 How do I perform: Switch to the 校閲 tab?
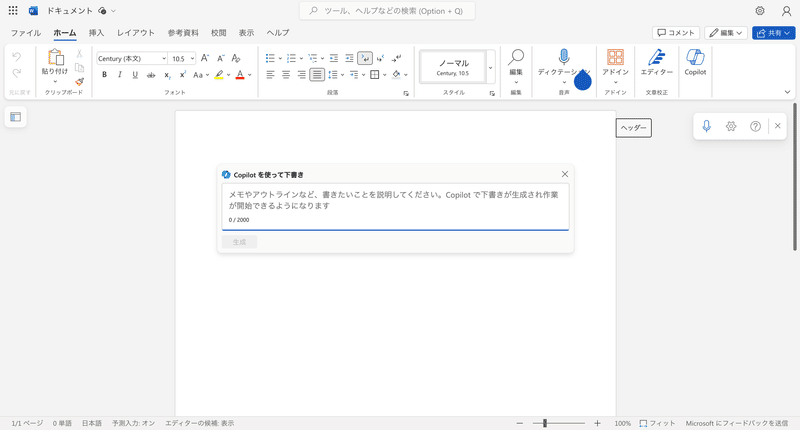(219, 33)
